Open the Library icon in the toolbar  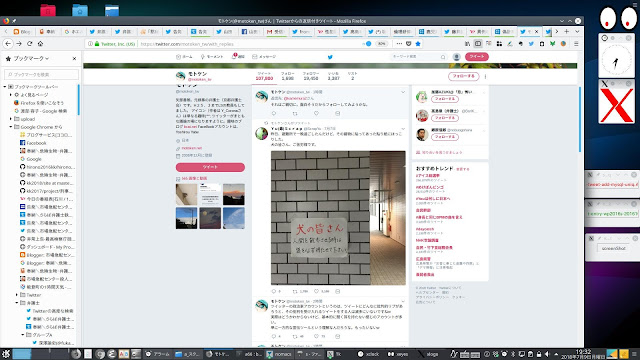[467, 44]
